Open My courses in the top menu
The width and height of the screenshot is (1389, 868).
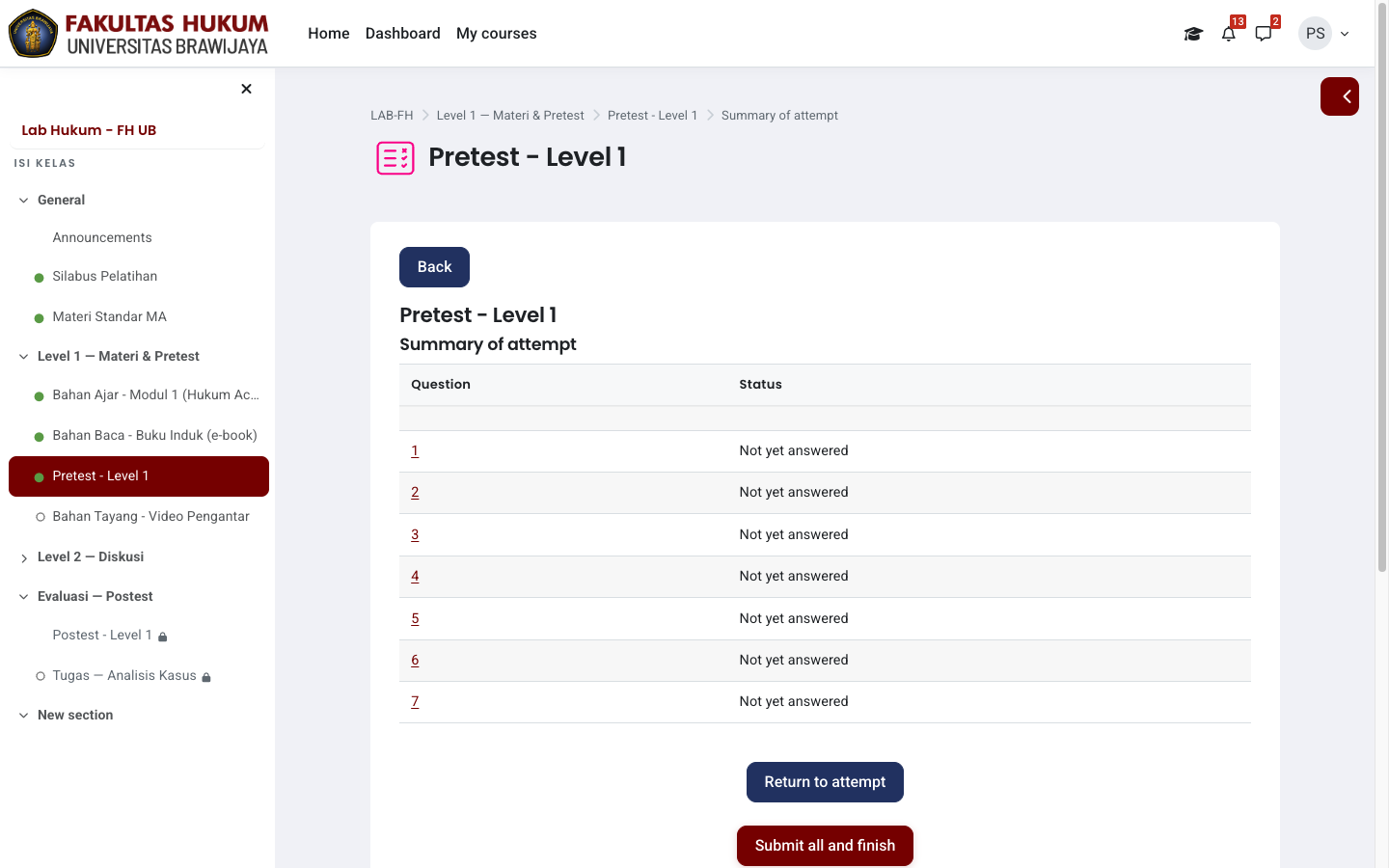click(496, 34)
